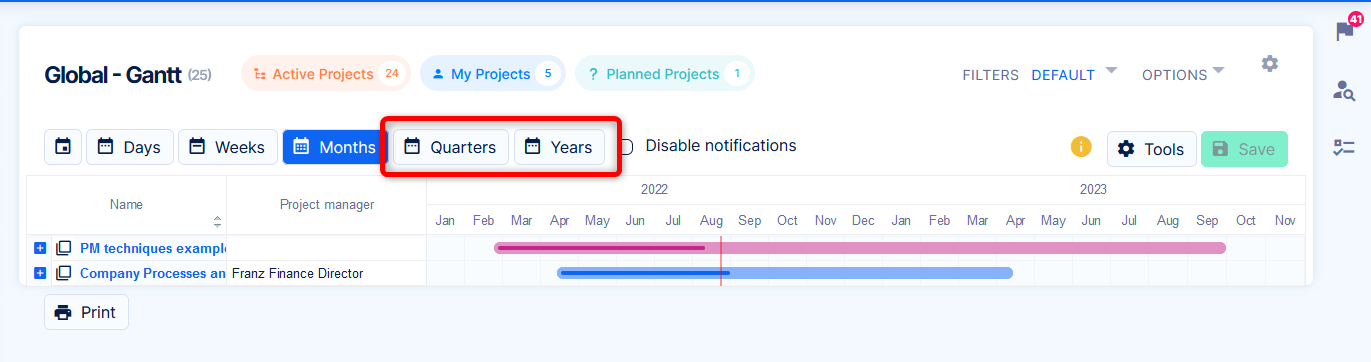Click the calendar today icon button
The image size is (1371, 362).
(63, 147)
